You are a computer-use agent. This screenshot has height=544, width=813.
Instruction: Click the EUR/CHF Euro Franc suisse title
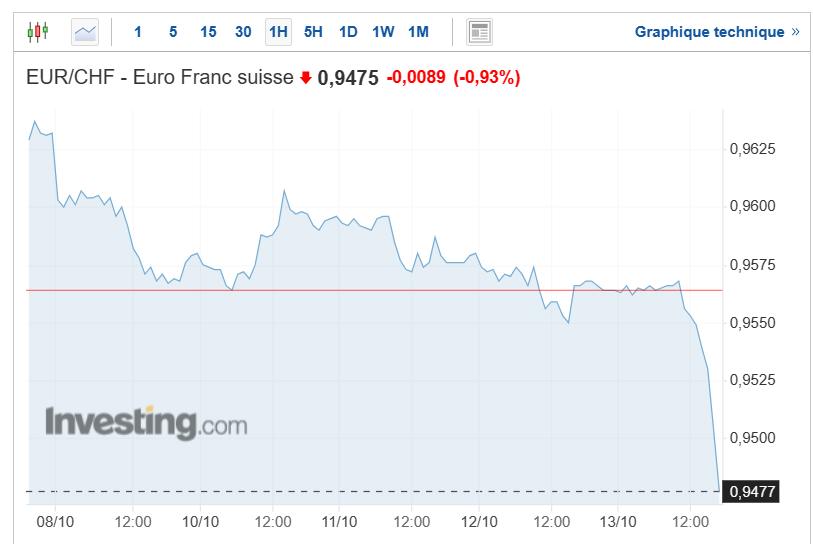click(160, 77)
